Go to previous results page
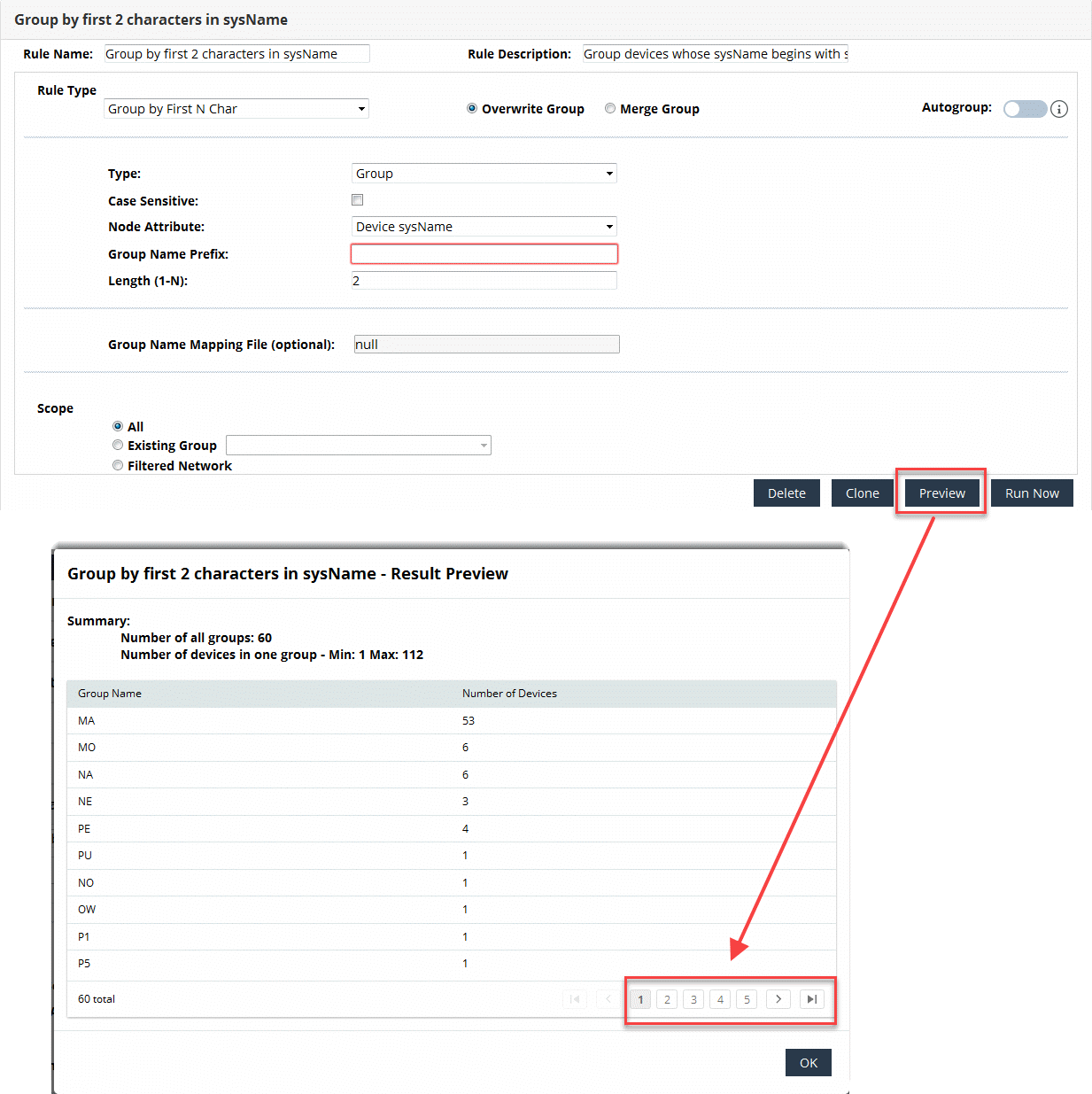This screenshot has height=1094, width=1092. (x=608, y=999)
